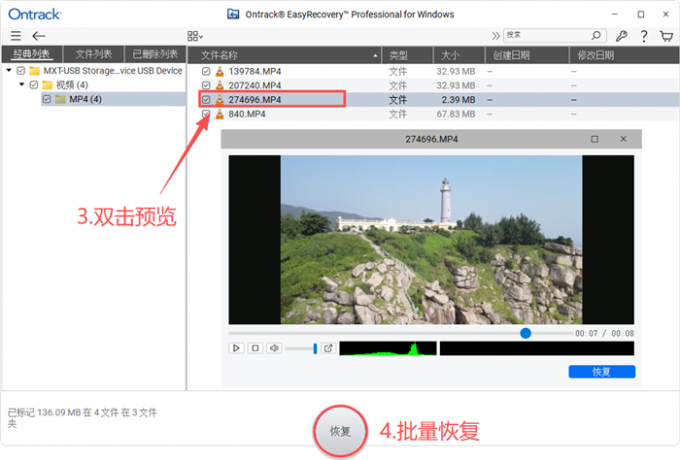Image resolution: width=680 pixels, height=460 pixels.
Task: Click the VLC icon of 139784.MP4
Action: point(220,71)
